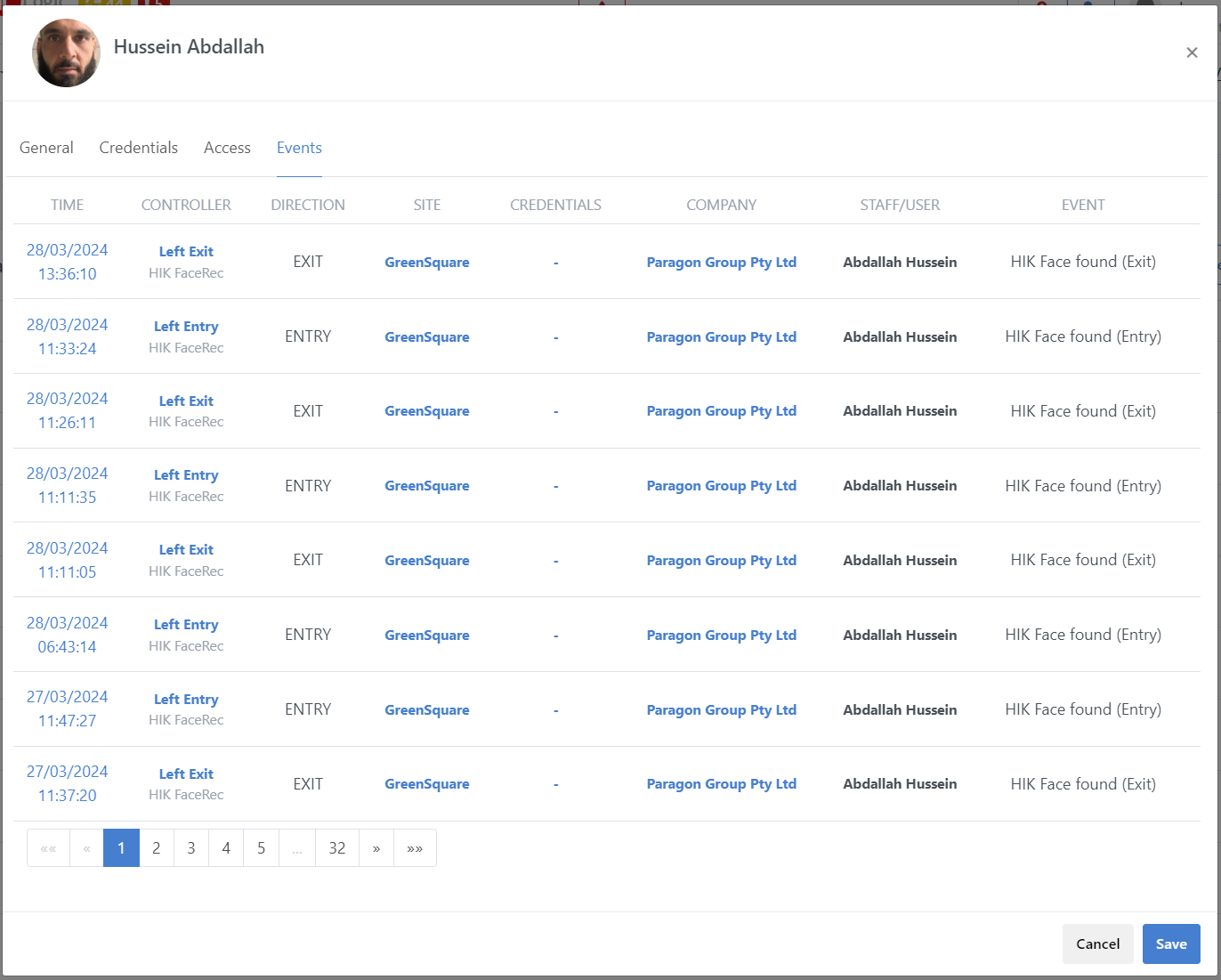The height and width of the screenshot is (980, 1221).
Task: Click the pagination ellipsis button
Action: pyautogui.click(x=297, y=848)
